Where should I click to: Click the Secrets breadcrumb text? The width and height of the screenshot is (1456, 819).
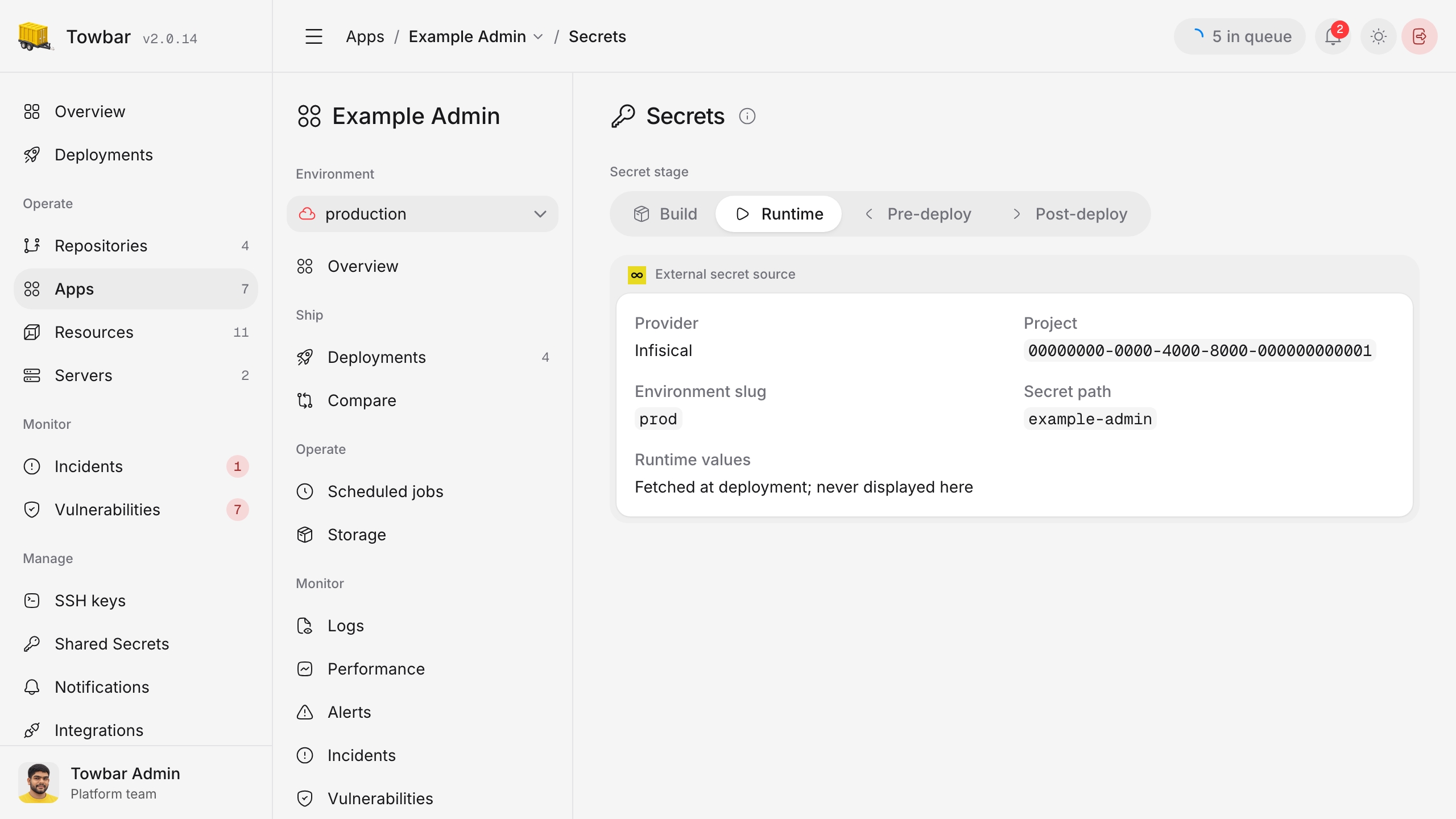tap(597, 36)
